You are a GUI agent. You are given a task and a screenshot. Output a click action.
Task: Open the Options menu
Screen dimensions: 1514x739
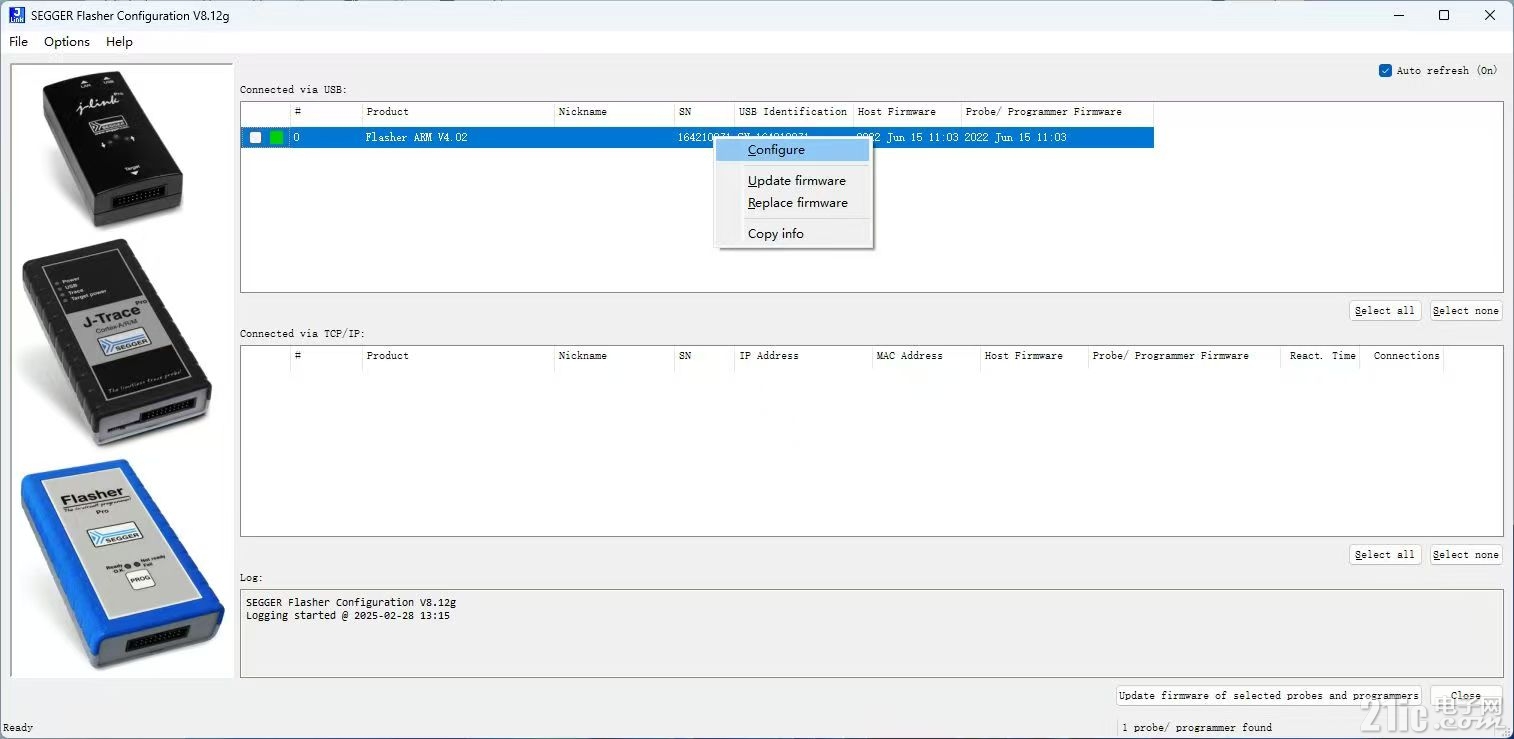pos(67,41)
